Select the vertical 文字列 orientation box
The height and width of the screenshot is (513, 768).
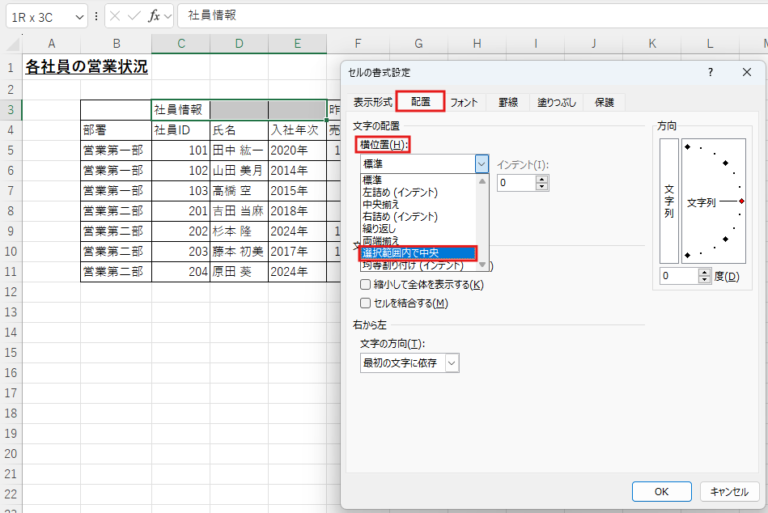click(669, 201)
